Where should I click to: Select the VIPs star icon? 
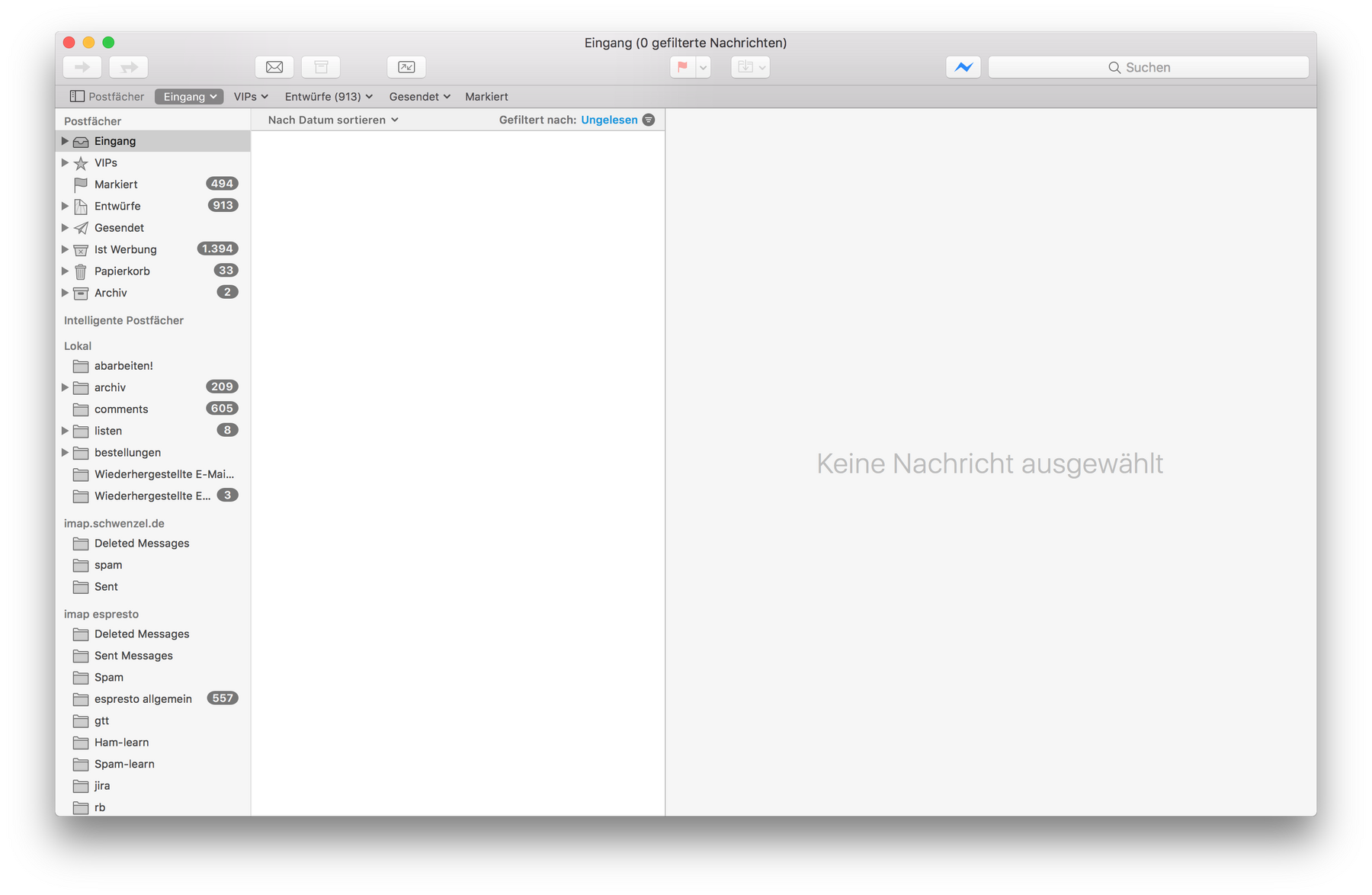pyautogui.click(x=81, y=163)
